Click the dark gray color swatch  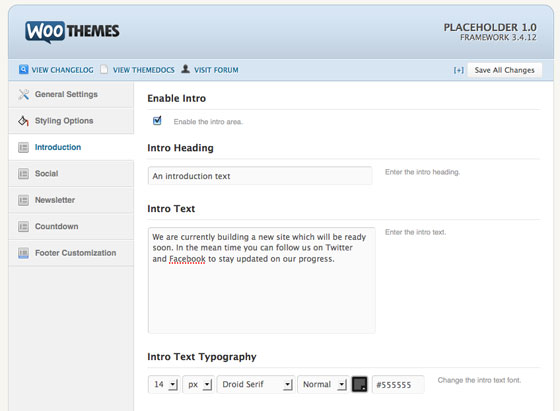click(360, 384)
